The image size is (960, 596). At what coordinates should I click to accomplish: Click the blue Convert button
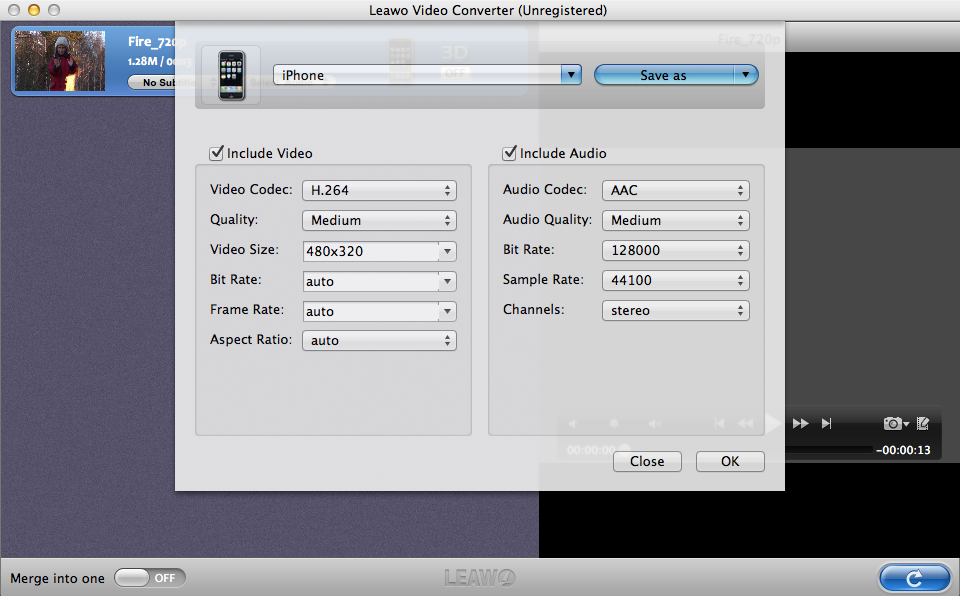click(x=915, y=578)
